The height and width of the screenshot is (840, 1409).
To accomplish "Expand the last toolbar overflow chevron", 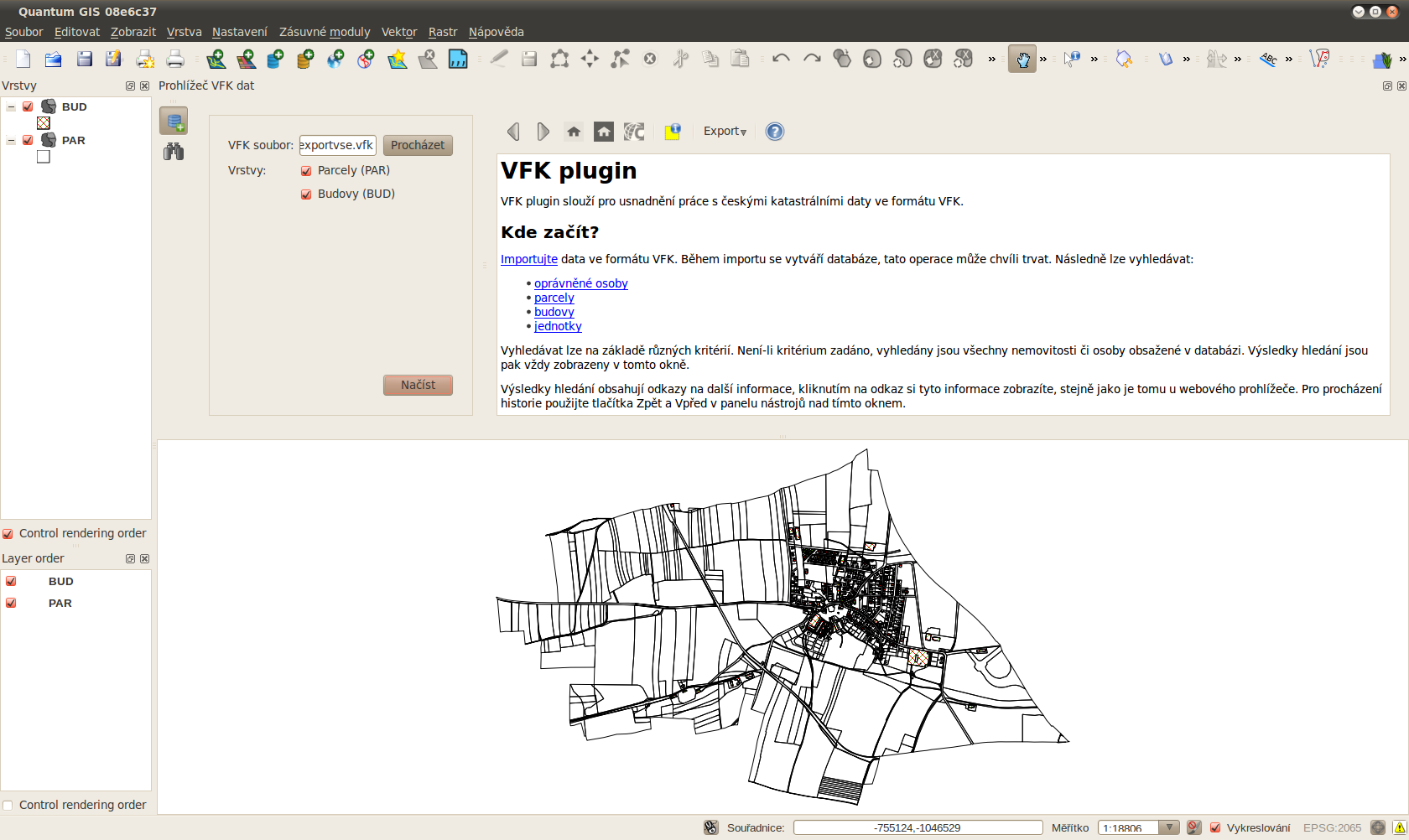I will pos(1402,59).
